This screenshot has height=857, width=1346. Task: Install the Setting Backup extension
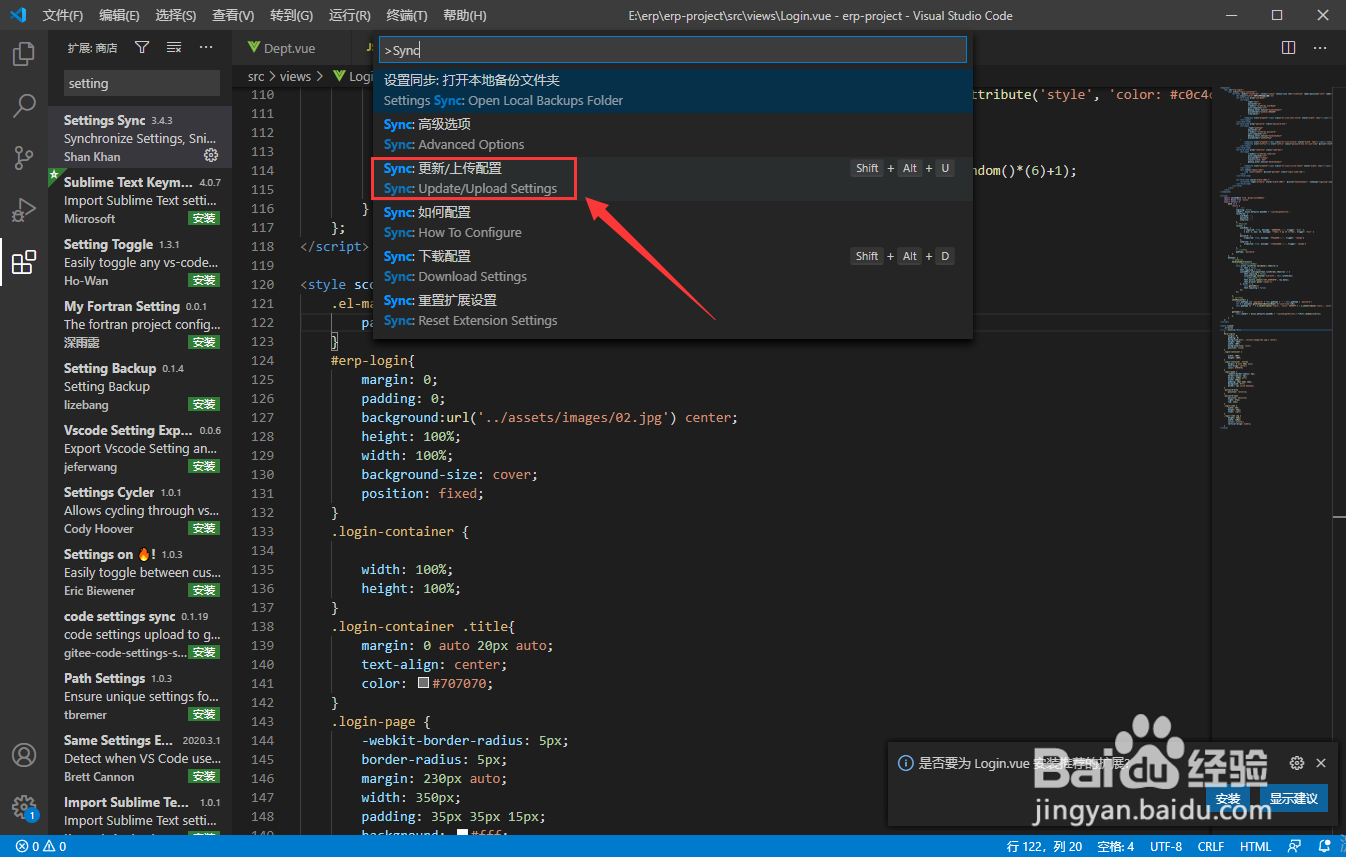204,404
